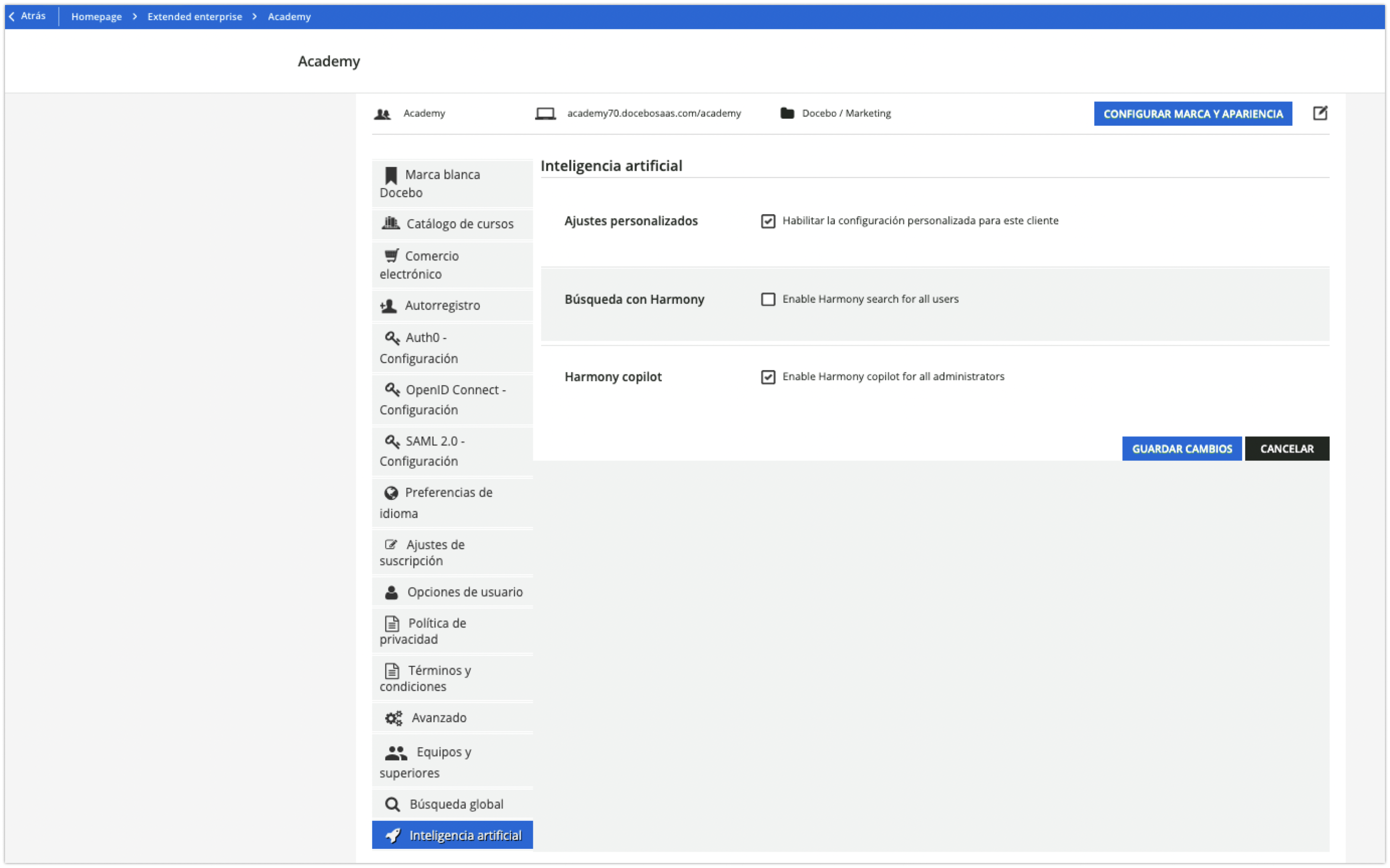Viewport: 1390px width, 868px height.
Task: Open the Homepage breadcrumb link
Action: [96, 16]
